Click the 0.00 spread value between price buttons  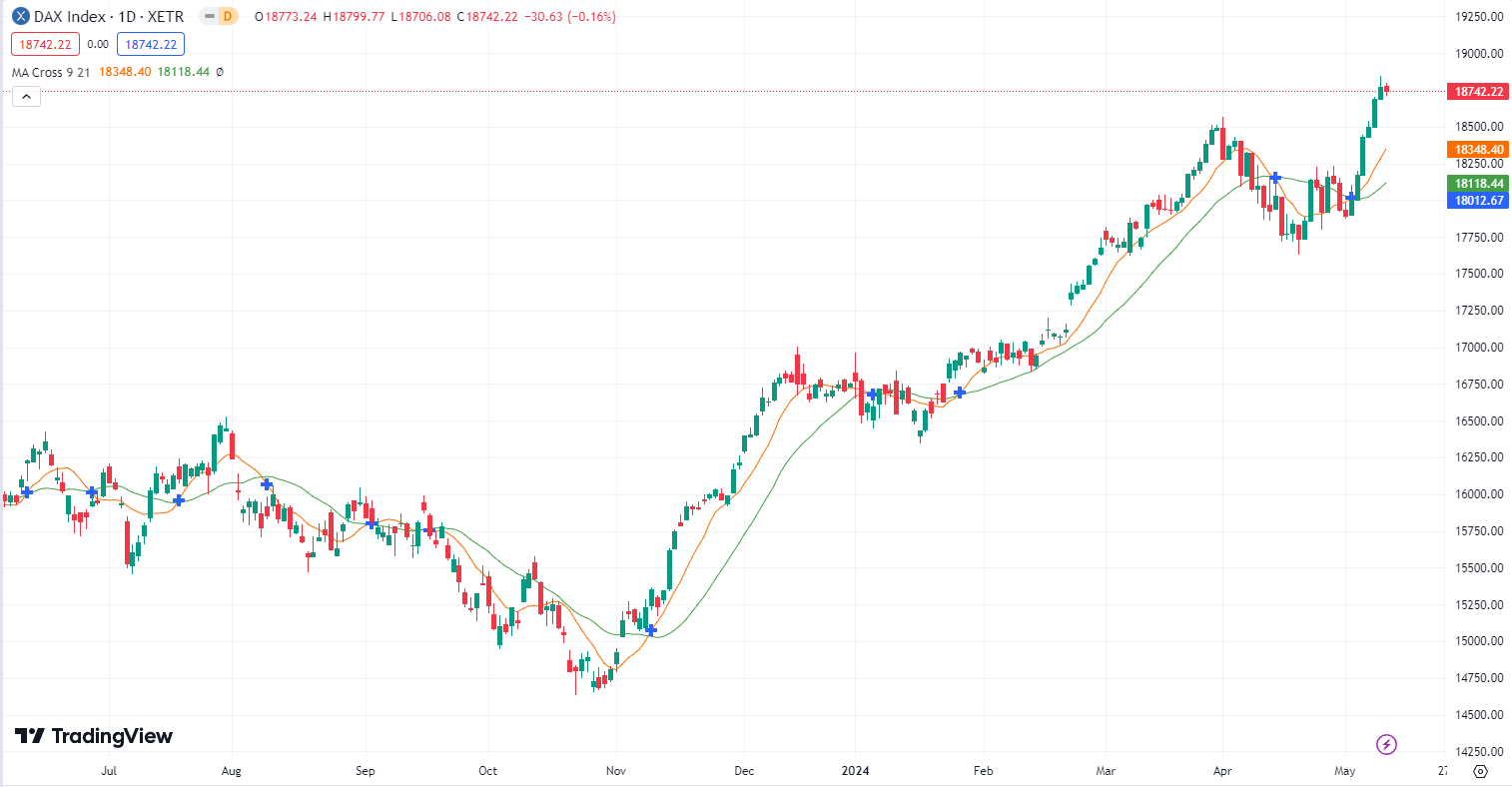tap(98, 44)
